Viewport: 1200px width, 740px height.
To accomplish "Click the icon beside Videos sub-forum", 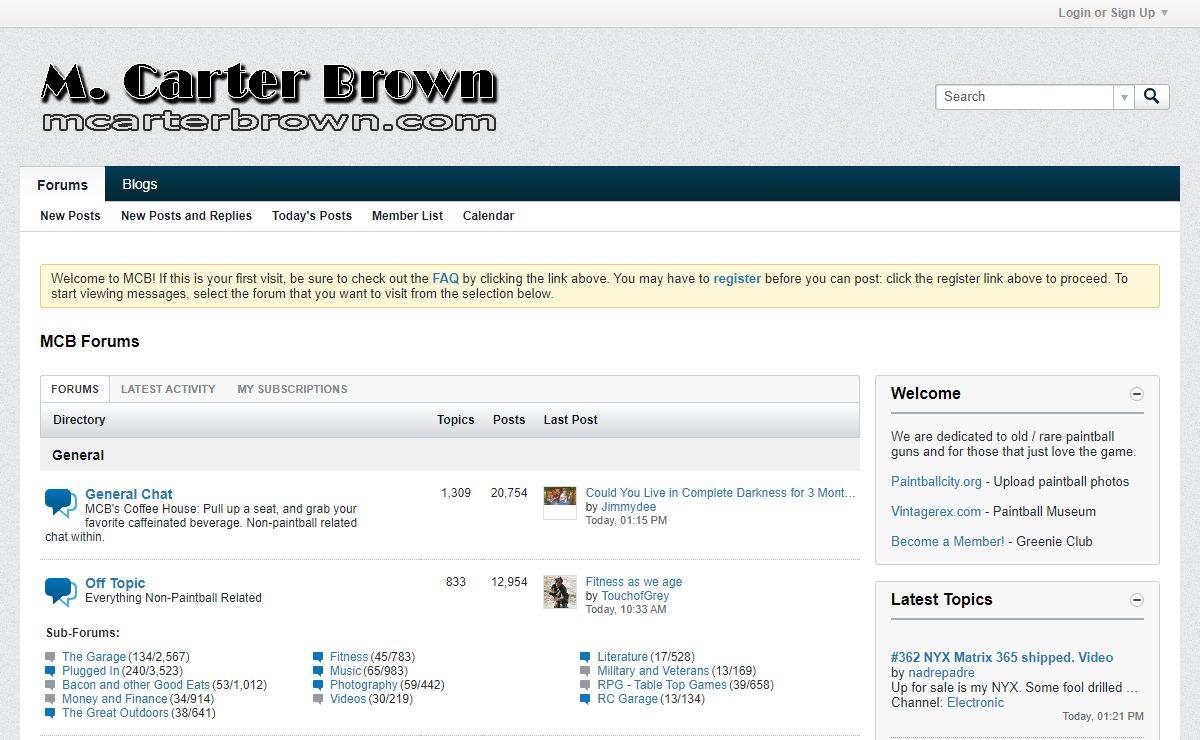I will pyautogui.click(x=318, y=699).
